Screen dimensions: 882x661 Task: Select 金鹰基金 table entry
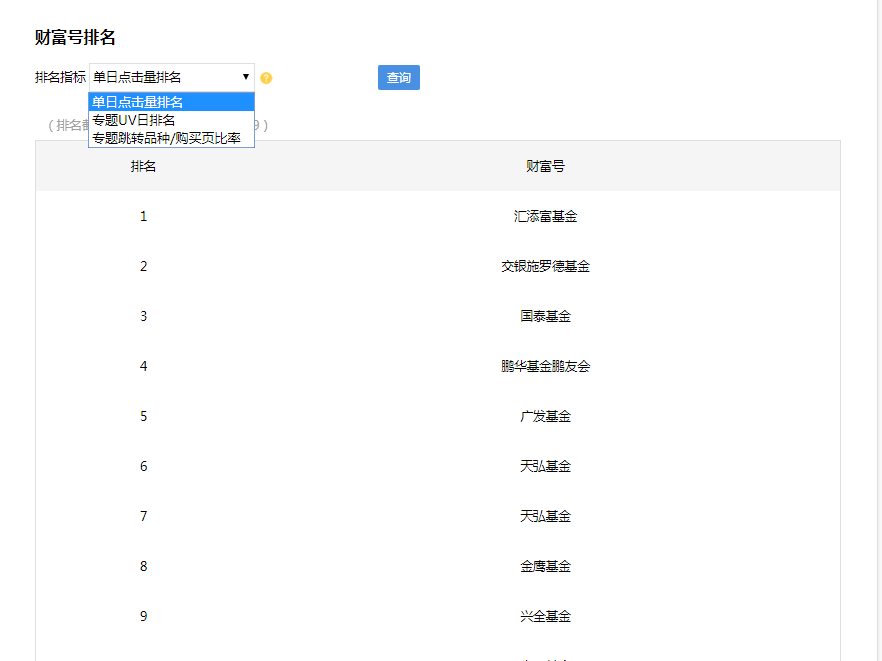pyautogui.click(x=545, y=566)
